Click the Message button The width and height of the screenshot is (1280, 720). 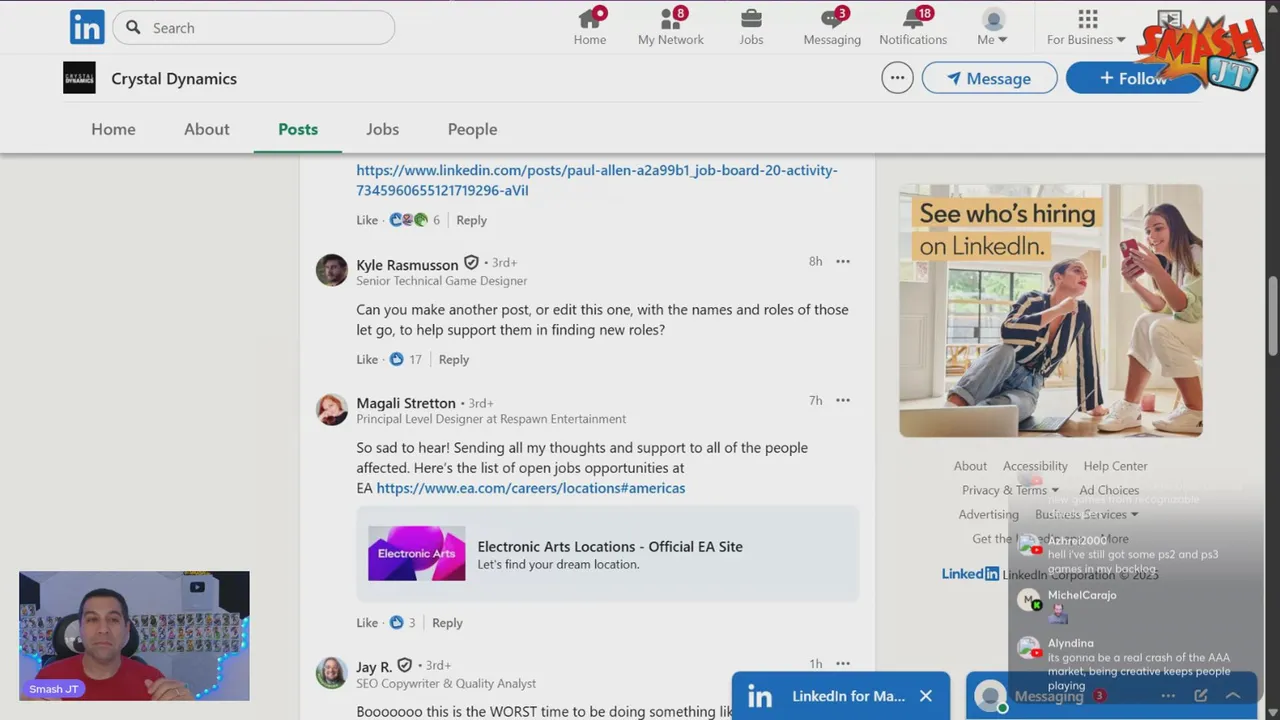click(989, 78)
